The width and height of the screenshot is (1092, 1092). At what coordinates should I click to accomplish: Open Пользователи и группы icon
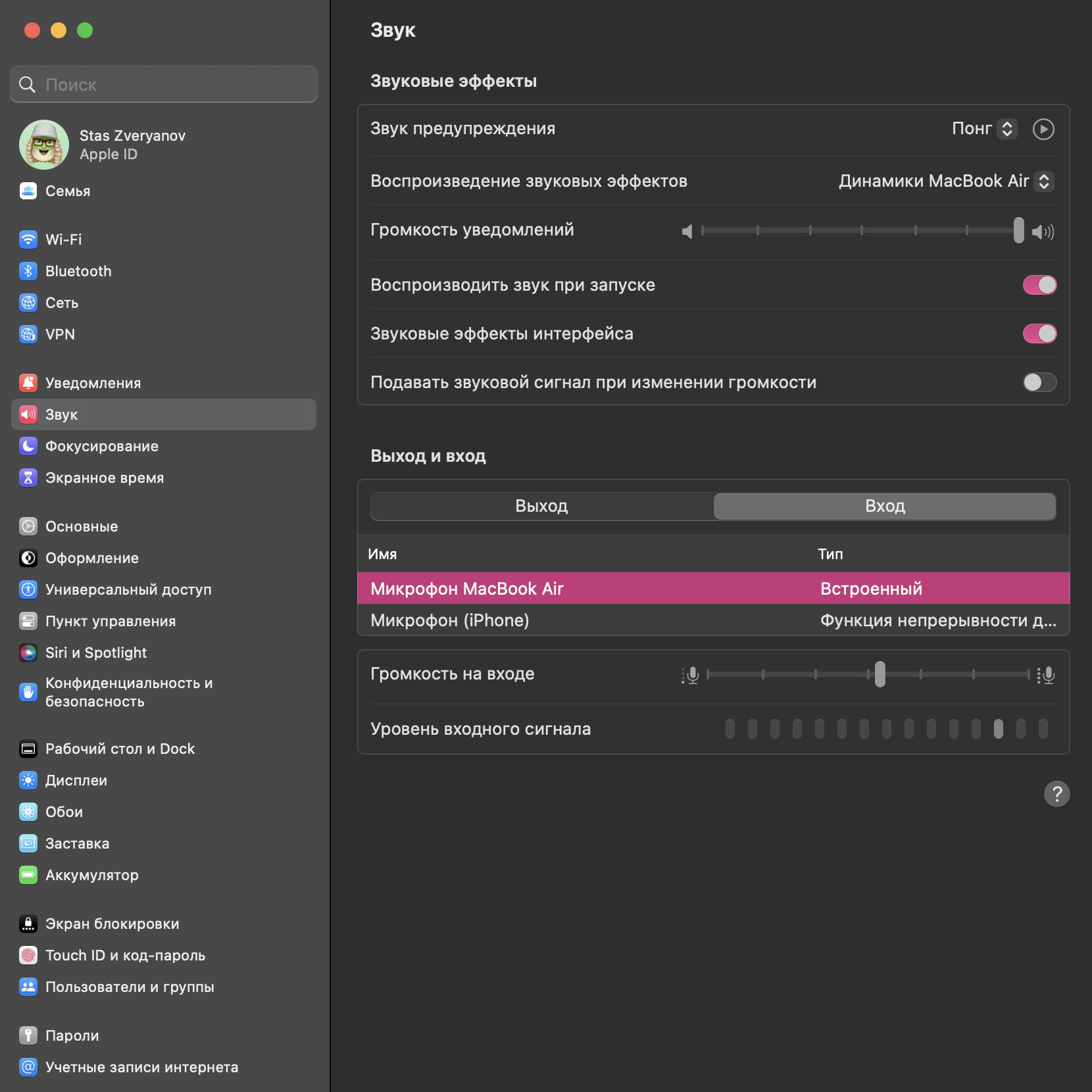pyautogui.click(x=28, y=987)
